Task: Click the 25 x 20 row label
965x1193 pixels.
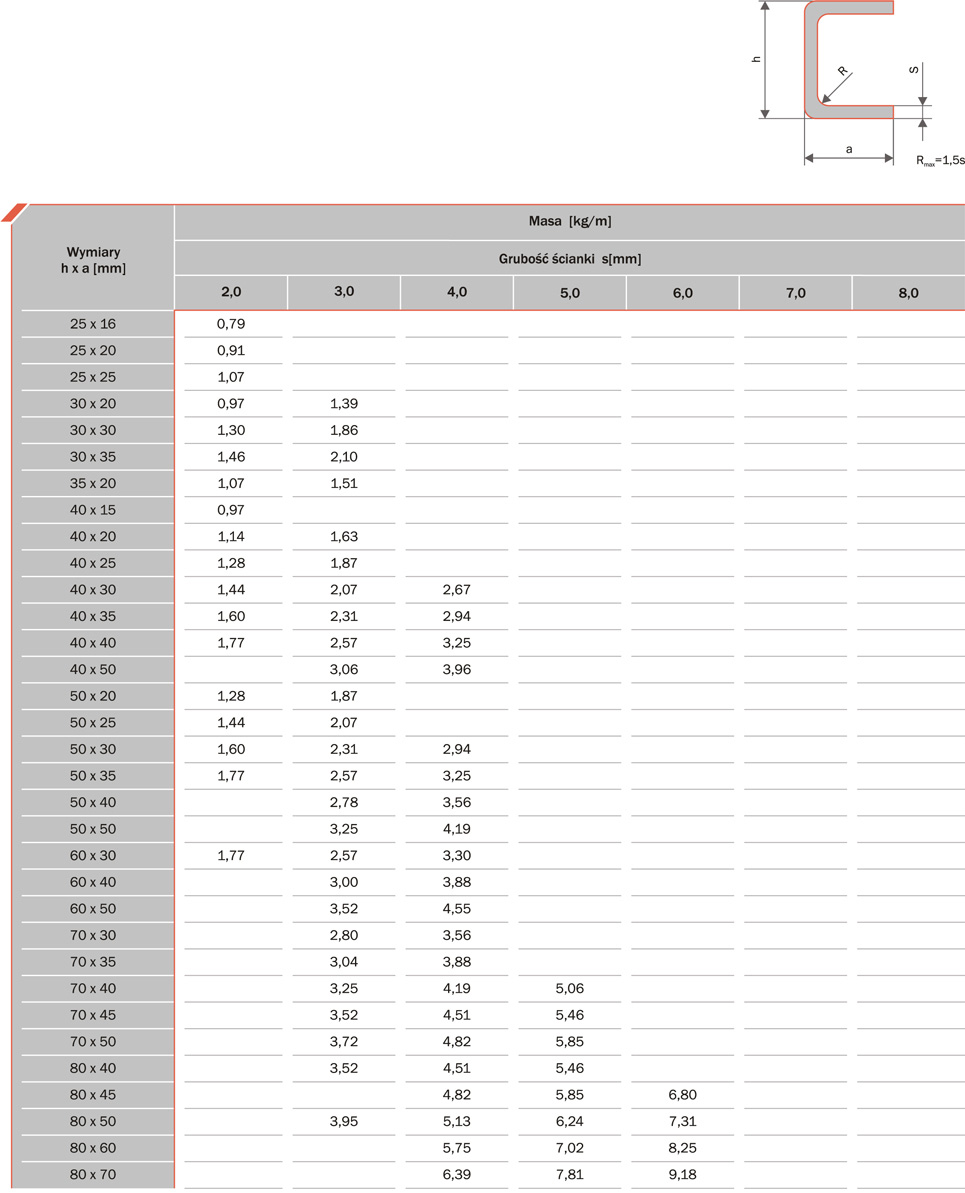Action: [x=93, y=350]
